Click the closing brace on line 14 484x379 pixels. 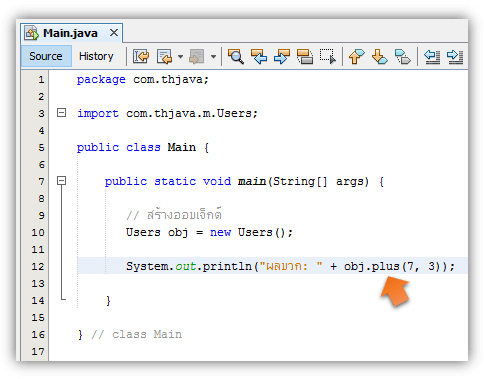pos(108,300)
